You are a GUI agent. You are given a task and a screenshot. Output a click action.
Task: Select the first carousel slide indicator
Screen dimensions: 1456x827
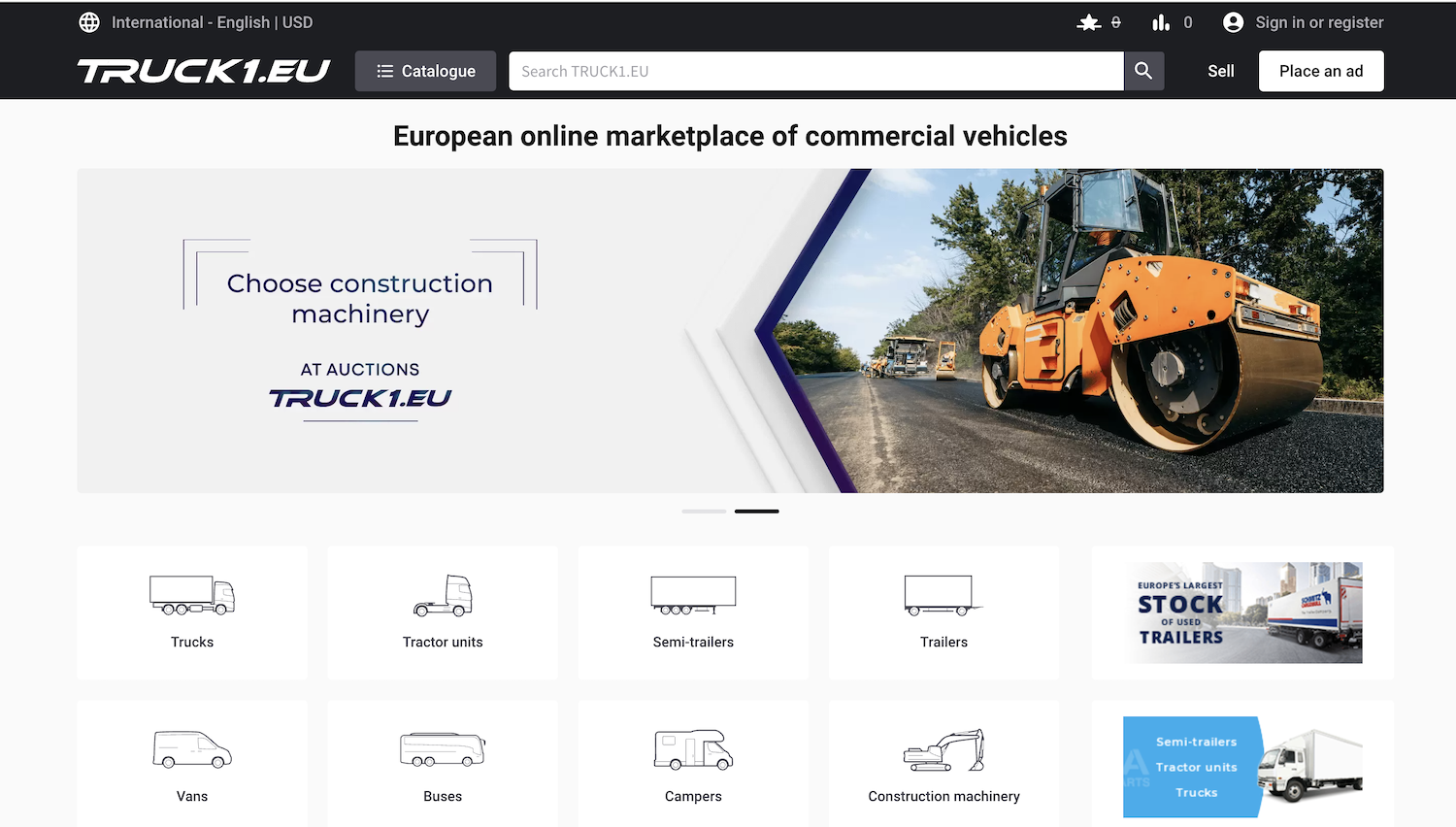click(x=704, y=511)
